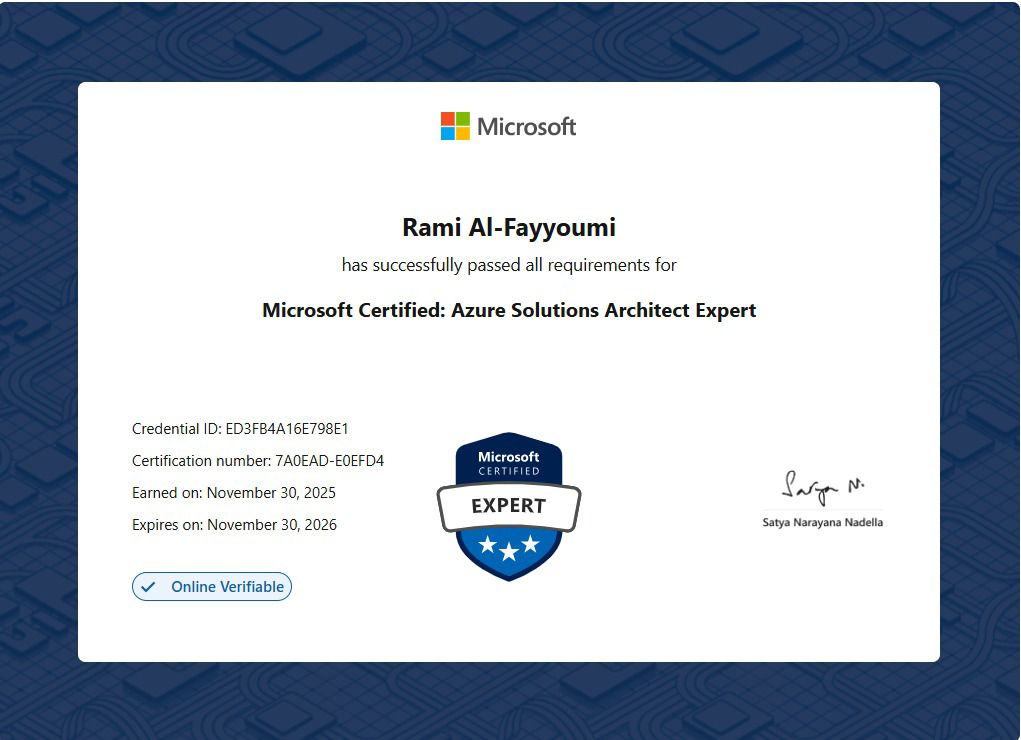Click the handwritten signature image
Viewport: 1021px width, 740px height.
tap(822, 488)
